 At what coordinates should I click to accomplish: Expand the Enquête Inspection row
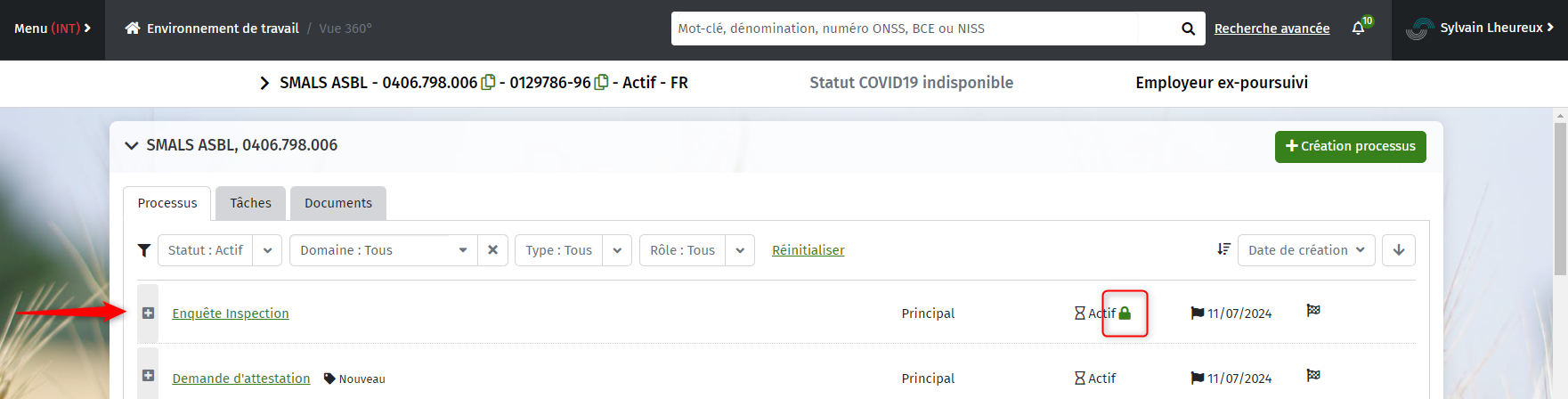coord(148,313)
